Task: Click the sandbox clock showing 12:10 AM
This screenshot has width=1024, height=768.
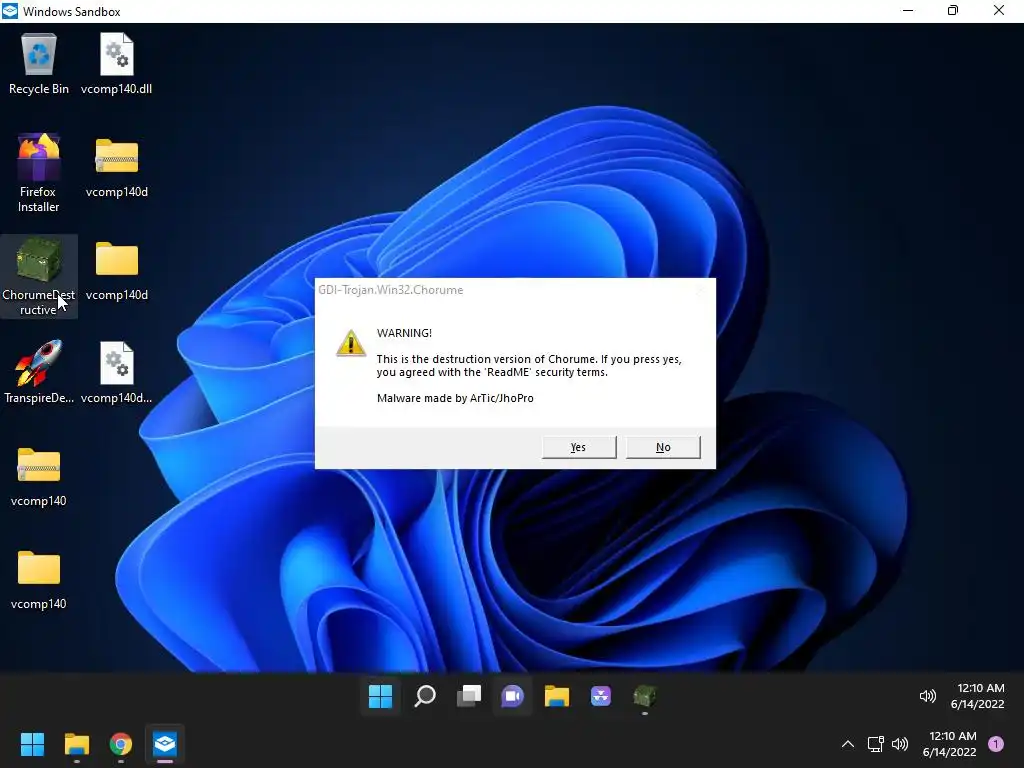Action: click(978, 696)
